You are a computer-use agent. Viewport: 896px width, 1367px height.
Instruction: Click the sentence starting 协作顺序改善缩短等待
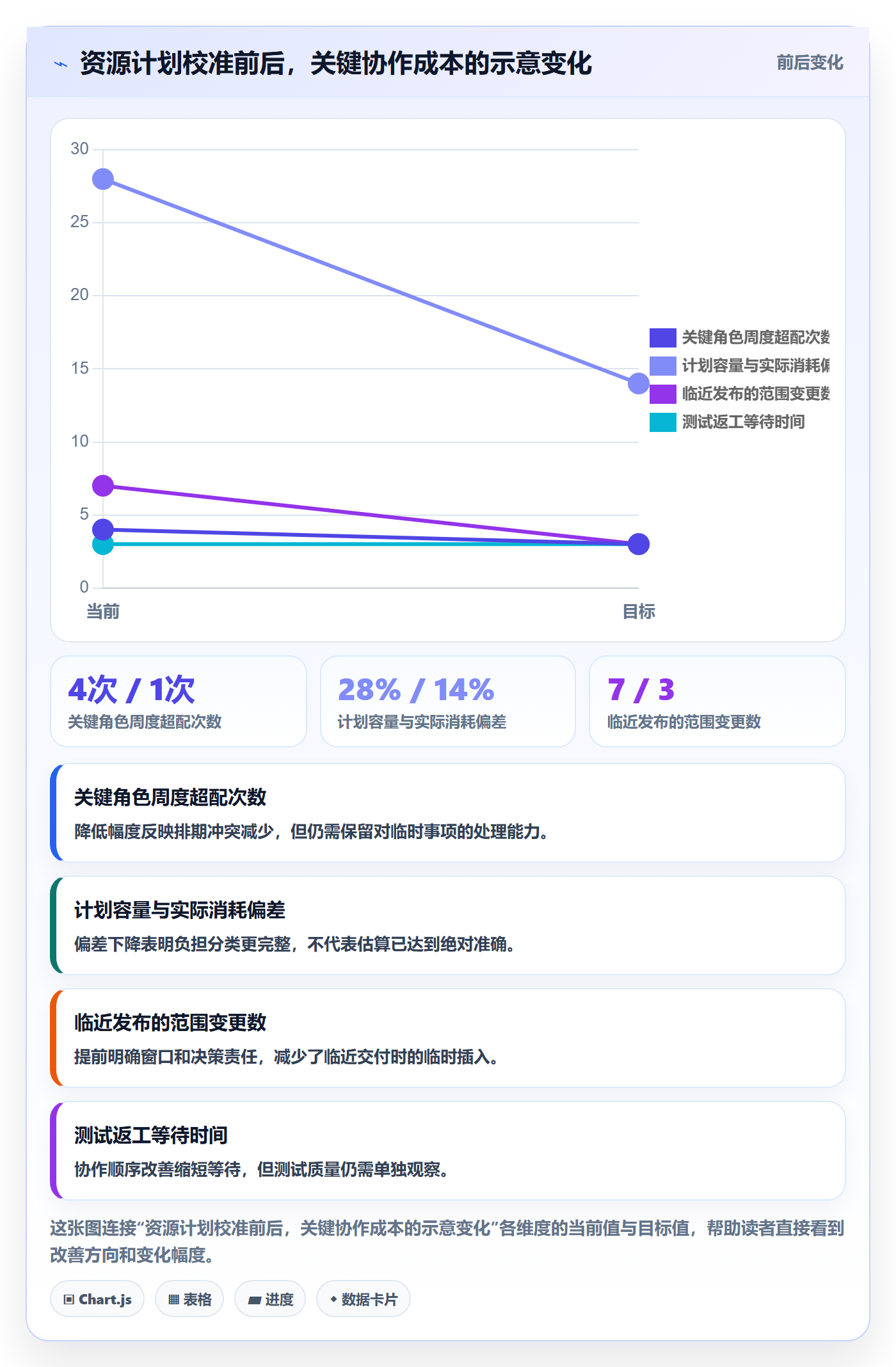coord(261,1169)
